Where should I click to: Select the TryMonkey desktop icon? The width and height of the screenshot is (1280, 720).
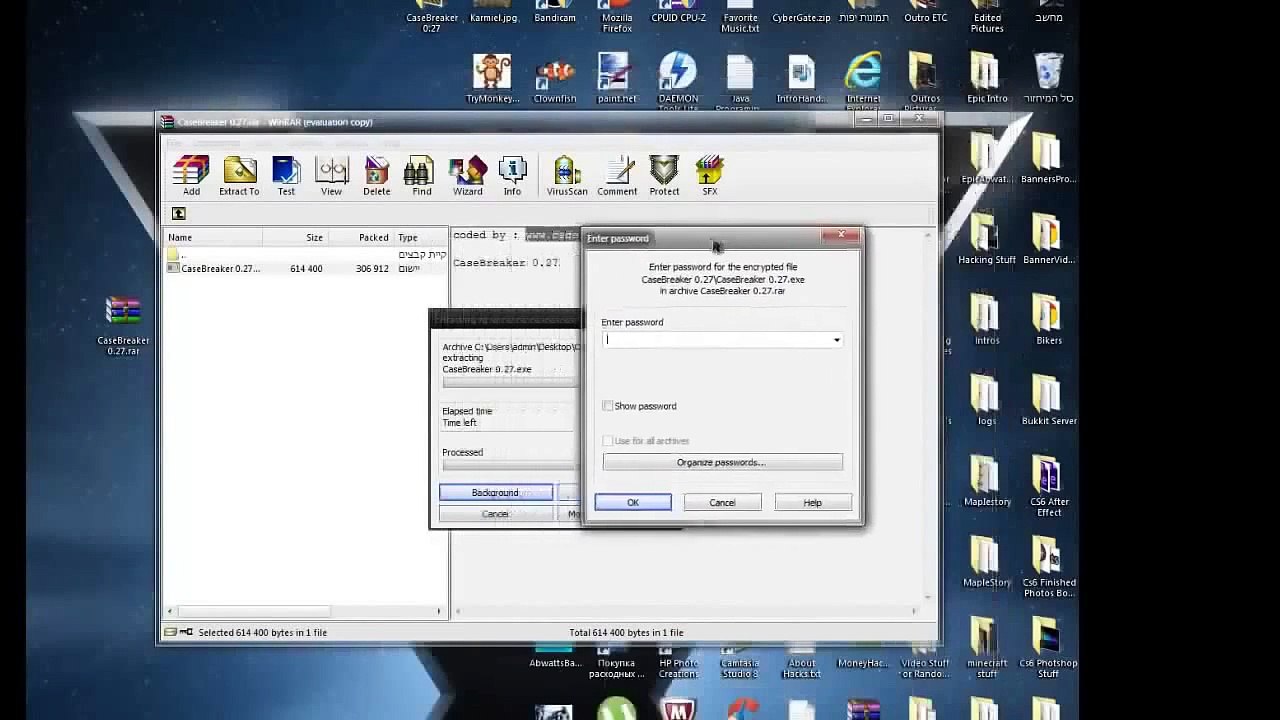click(x=492, y=78)
